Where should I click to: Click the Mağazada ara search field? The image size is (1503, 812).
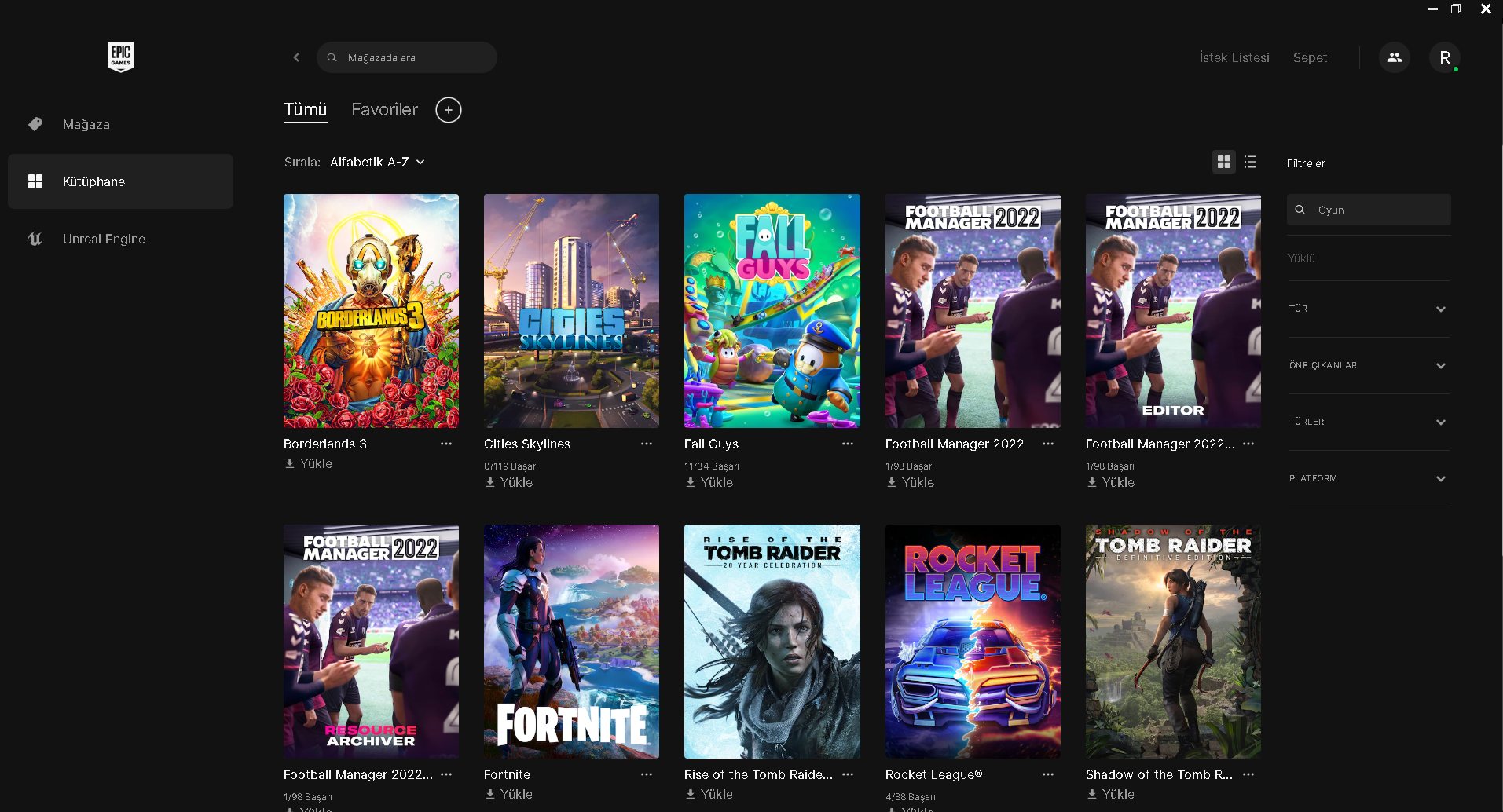click(407, 57)
